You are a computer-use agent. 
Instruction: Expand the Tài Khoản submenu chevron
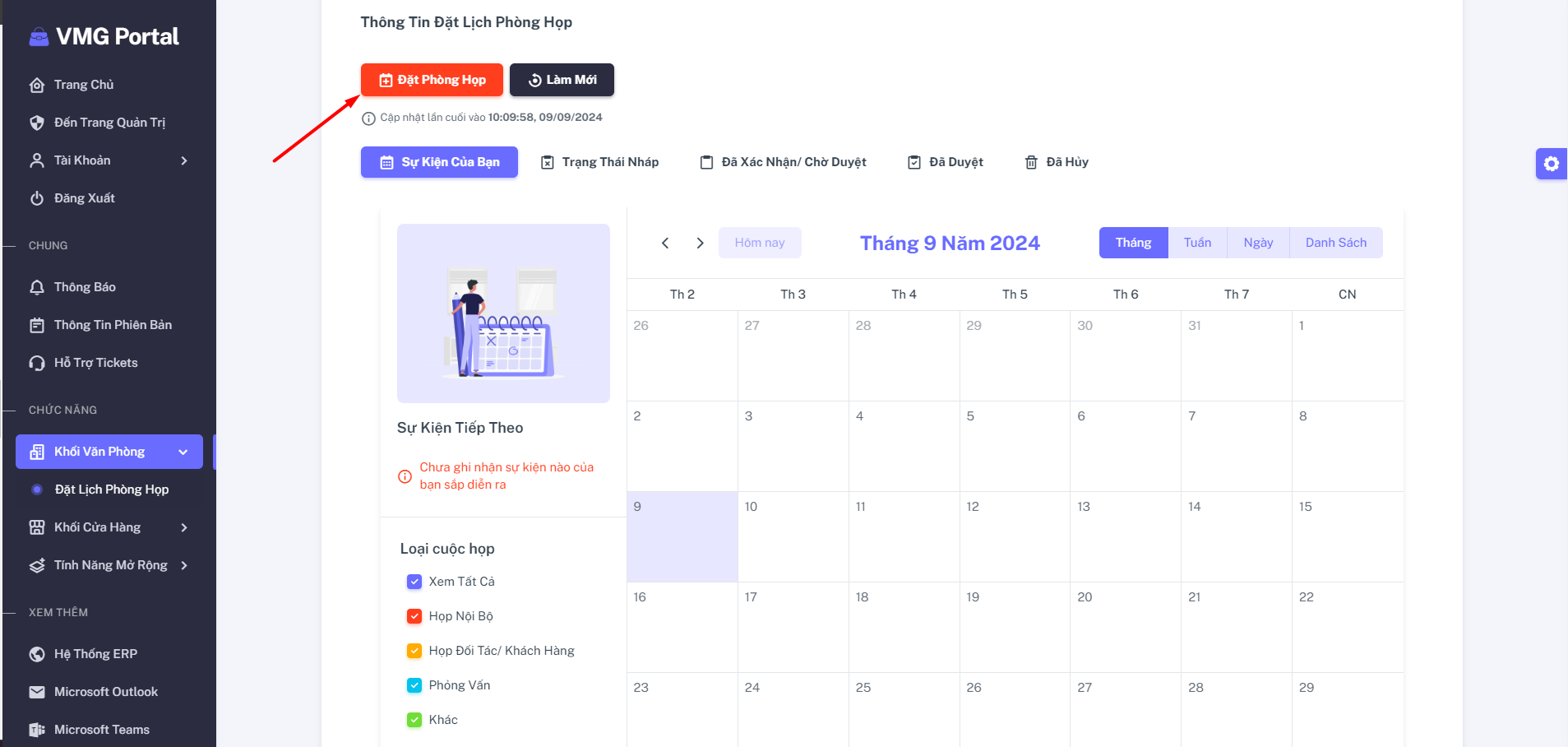click(184, 160)
